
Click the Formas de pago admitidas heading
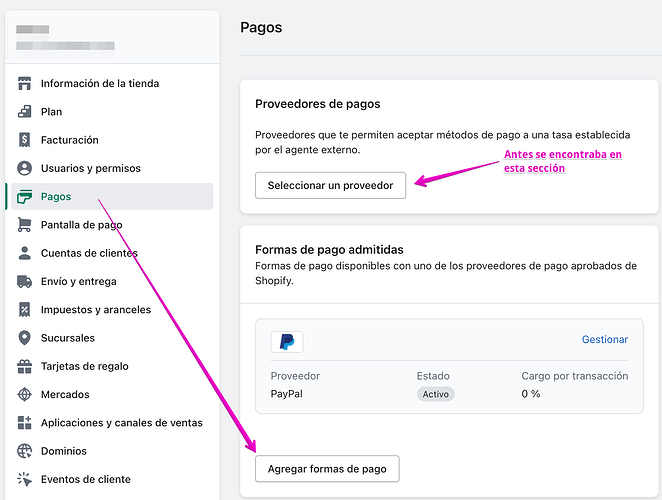tap(329, 250)
